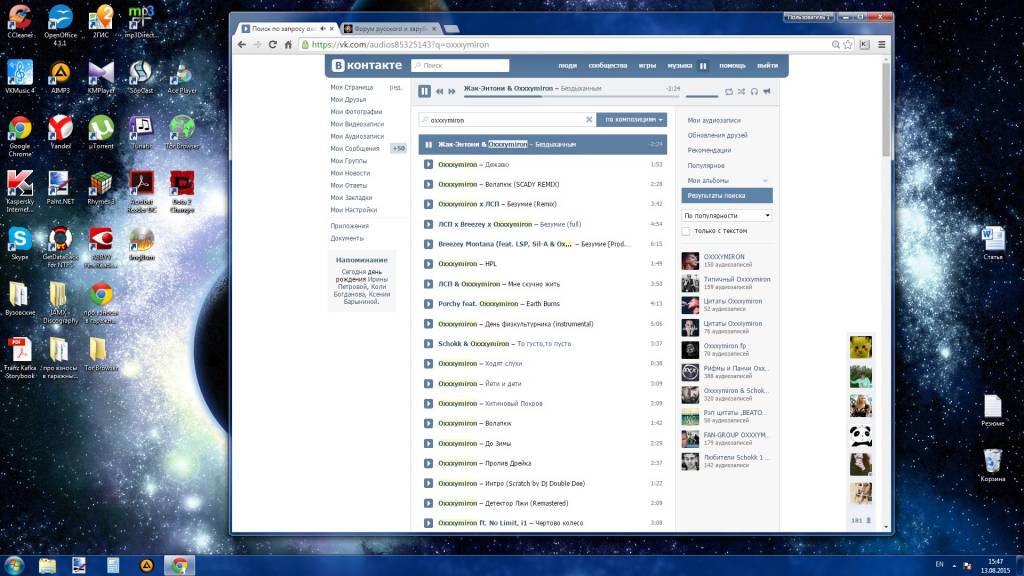Play the track Oxxxymiron – До Зимы
Screen dimensions: 1024x576
click(428, 443)
